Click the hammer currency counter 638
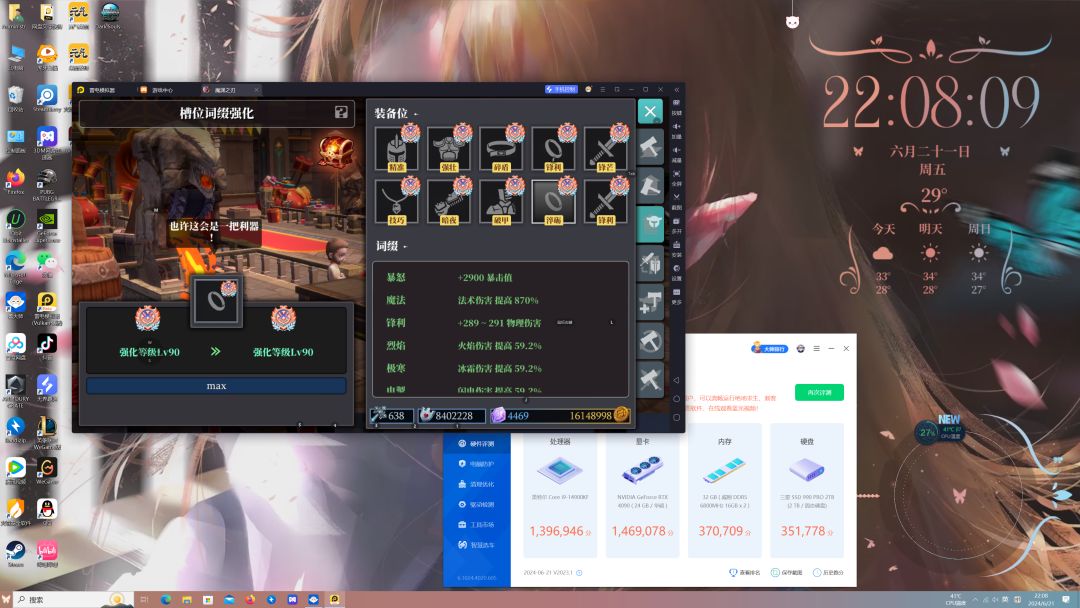 pos(391,415)
